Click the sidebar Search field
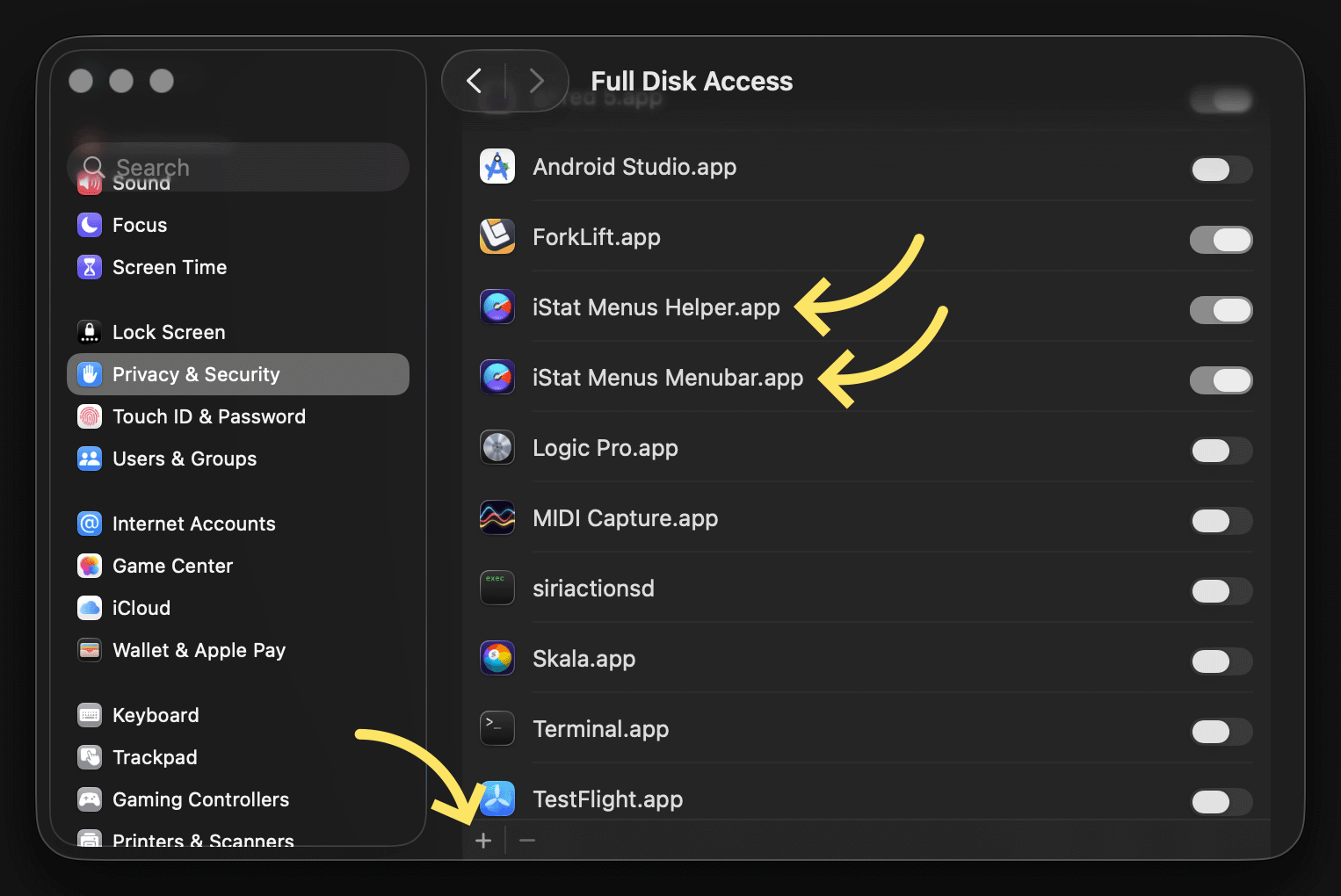Screen dimensions: 1341x896 pos(238,167)
